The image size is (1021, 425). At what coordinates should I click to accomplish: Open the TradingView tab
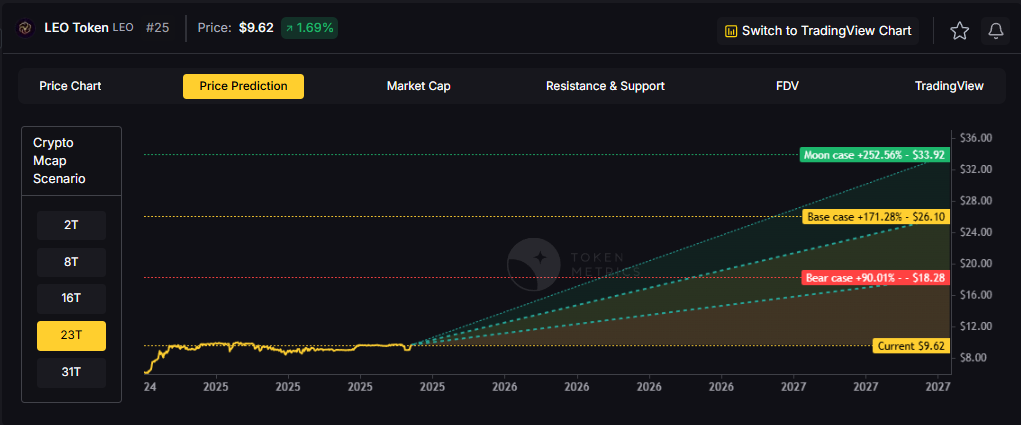(949, 86)
